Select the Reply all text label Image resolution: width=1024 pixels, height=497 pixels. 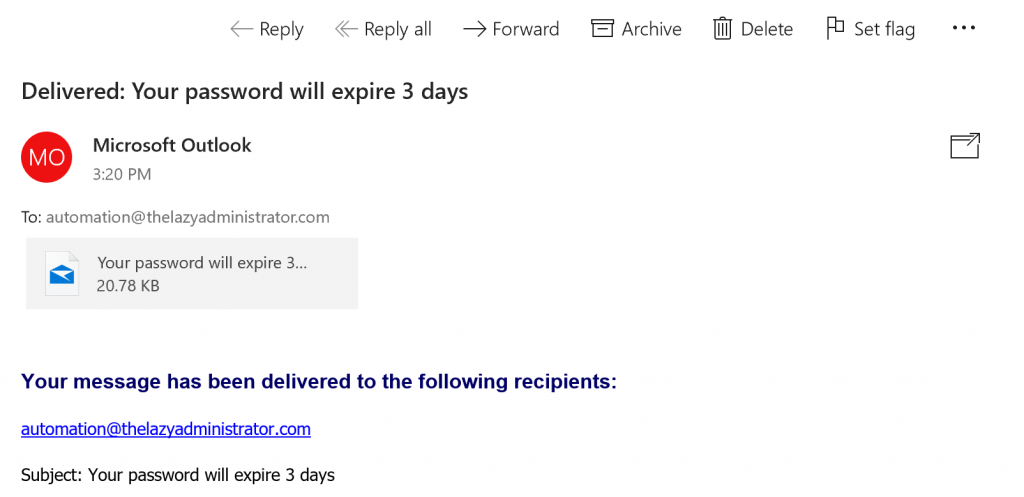click(x=398, y=29)
